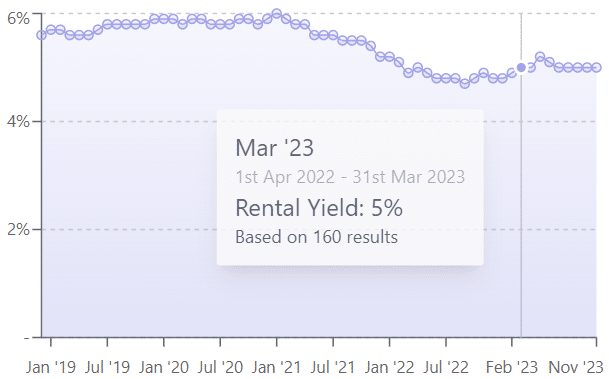Viewport: 609px width, 379px height.
Task: Select the first data point on the yield line
Action: click(42, 35)
